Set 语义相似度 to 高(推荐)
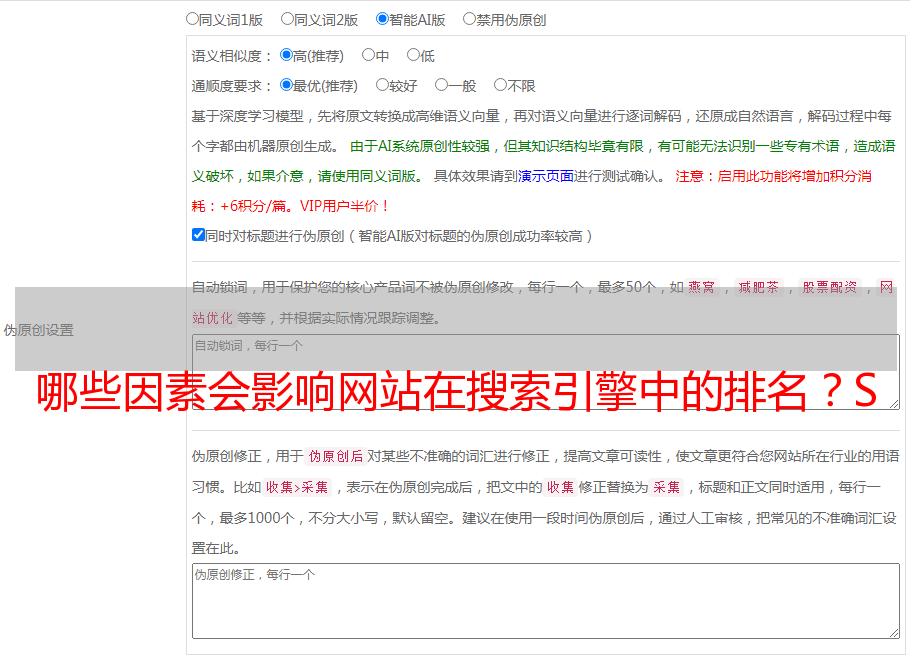The height and width of the screenshot is (658, 911). tap(286, 55)
